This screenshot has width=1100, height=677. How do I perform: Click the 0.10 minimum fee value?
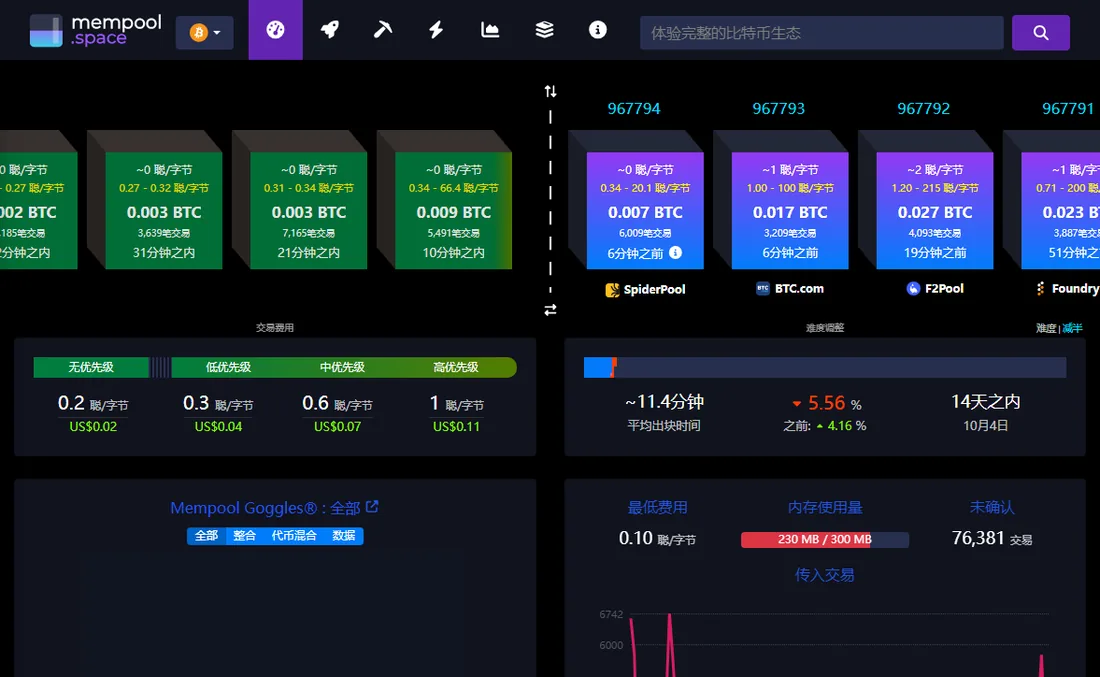(x=657, y=538)
